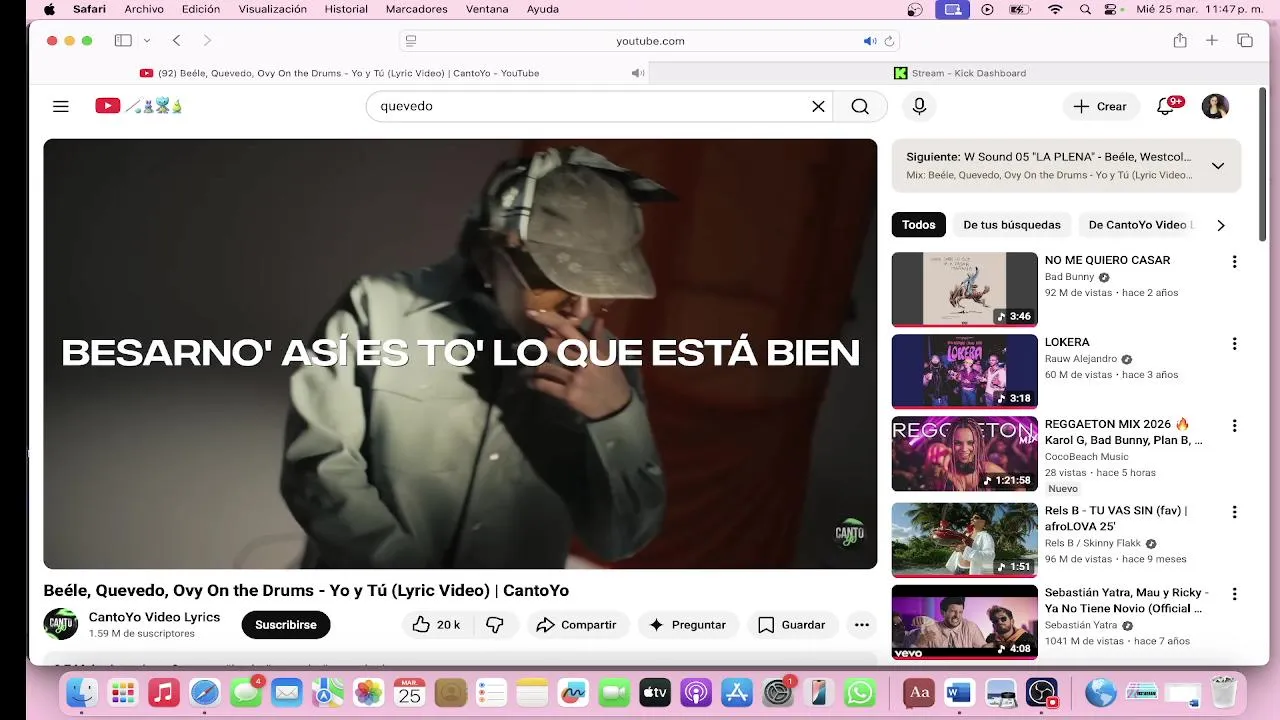Viewport: 1280px width, 720px height.
Task: Open options for Sebastián Yatra video
Action: [1234, 594]
